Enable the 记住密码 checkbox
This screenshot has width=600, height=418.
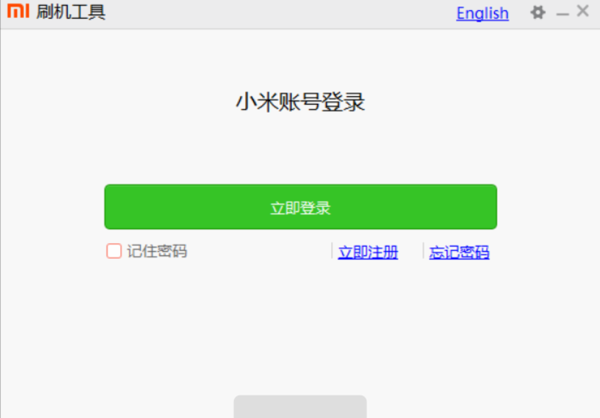114,251
